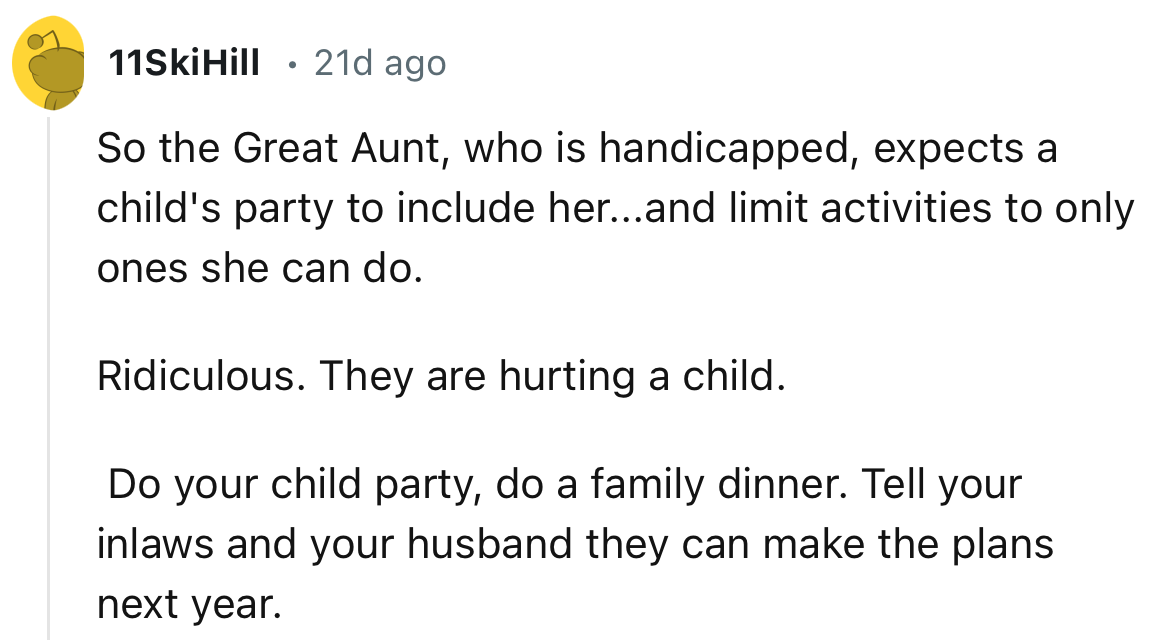Open the 21d ago timestamp link
Screen dimensions: 1156x640
[x=379, y=62]
